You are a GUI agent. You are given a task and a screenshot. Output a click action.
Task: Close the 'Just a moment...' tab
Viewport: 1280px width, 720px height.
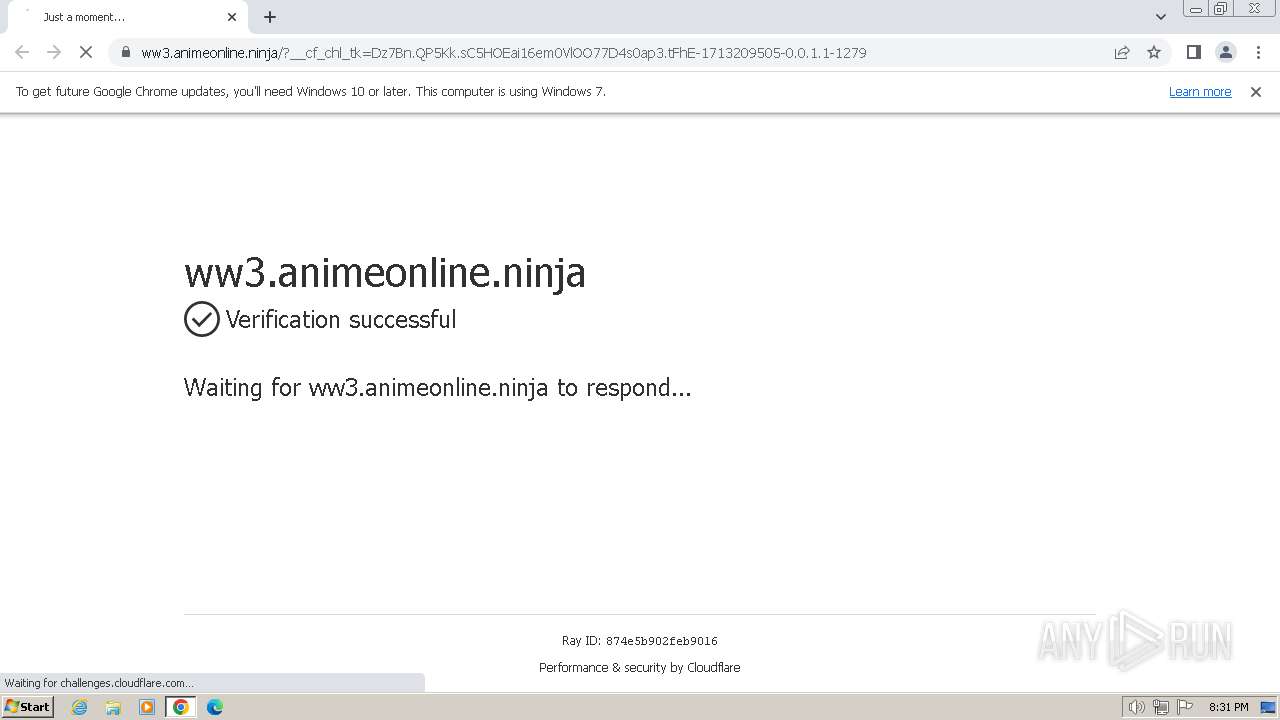[232, 17]
